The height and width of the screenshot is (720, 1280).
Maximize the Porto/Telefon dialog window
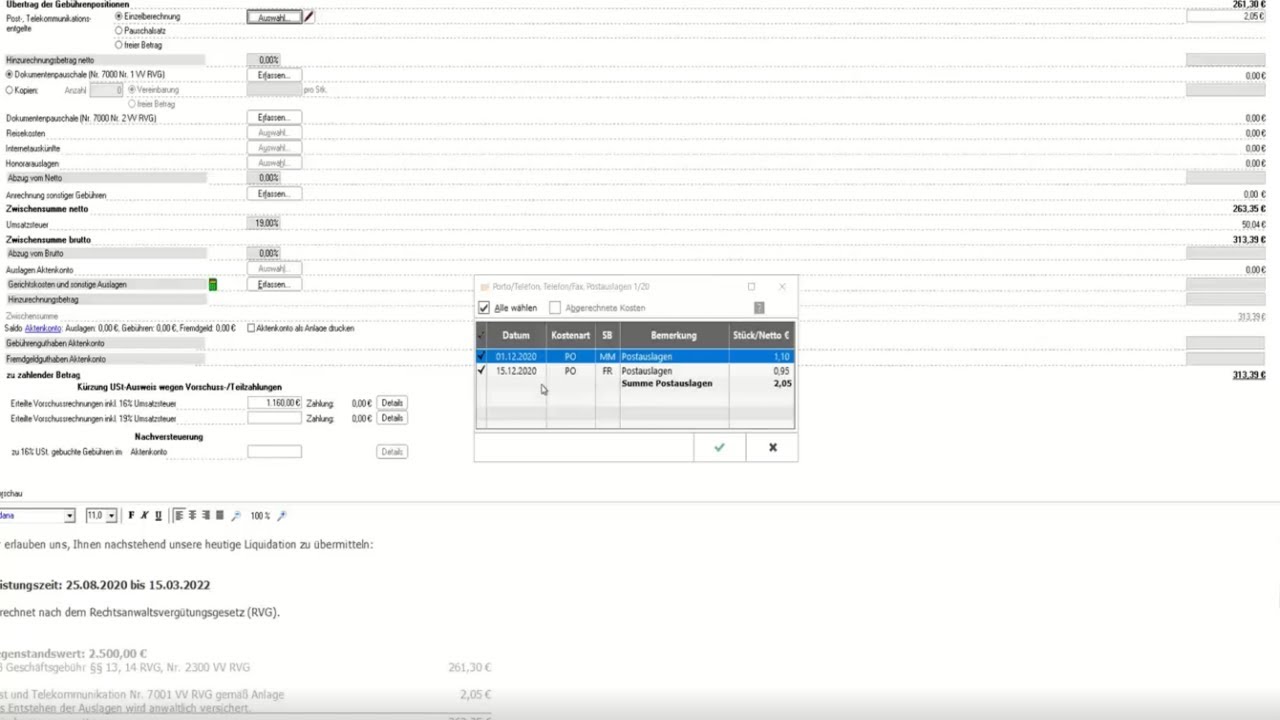(751, 287)
